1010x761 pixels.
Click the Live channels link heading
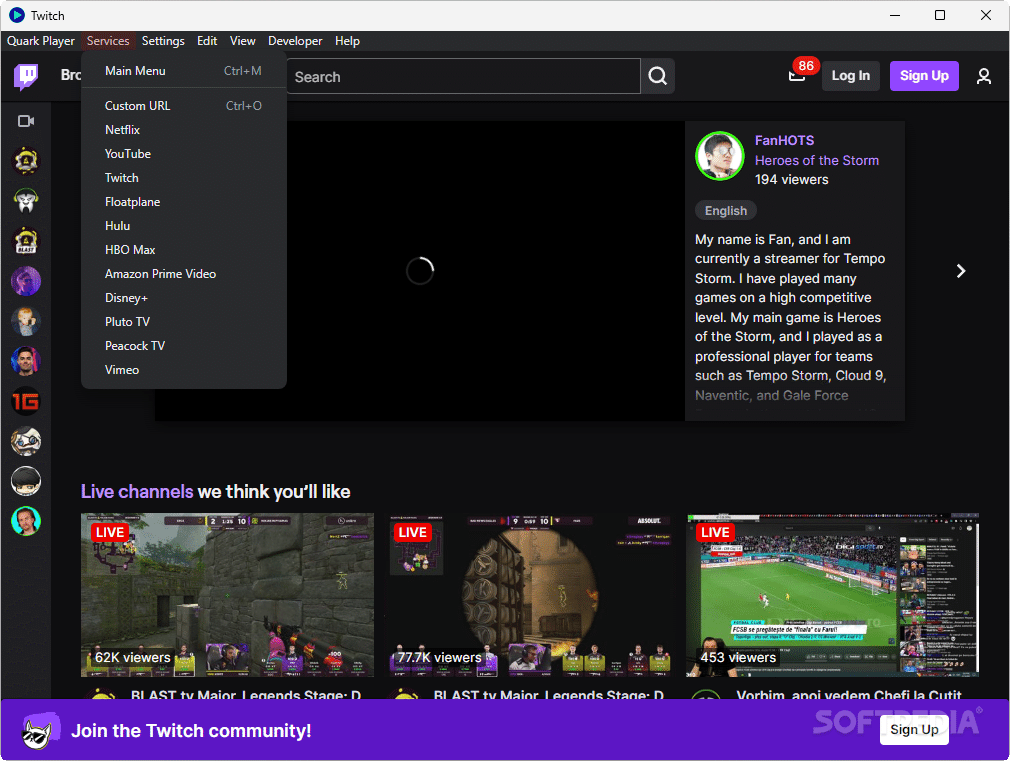point(137,492)
